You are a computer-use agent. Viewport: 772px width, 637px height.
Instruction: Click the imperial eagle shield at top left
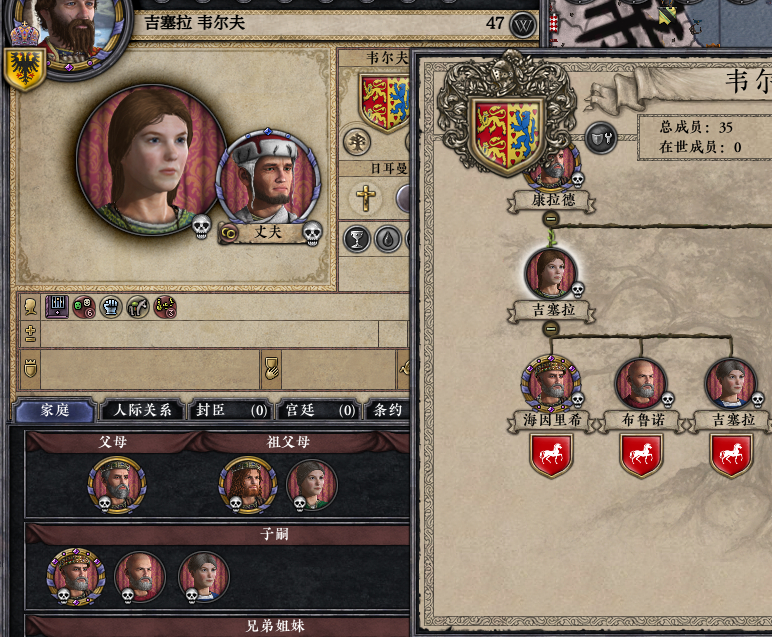[x=25, y=69]
